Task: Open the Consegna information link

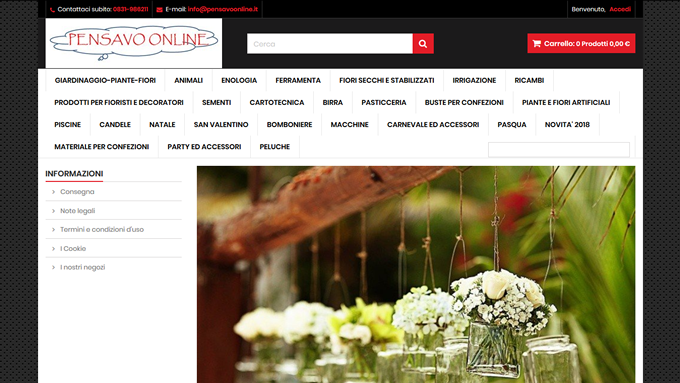Action: (77, 192)
